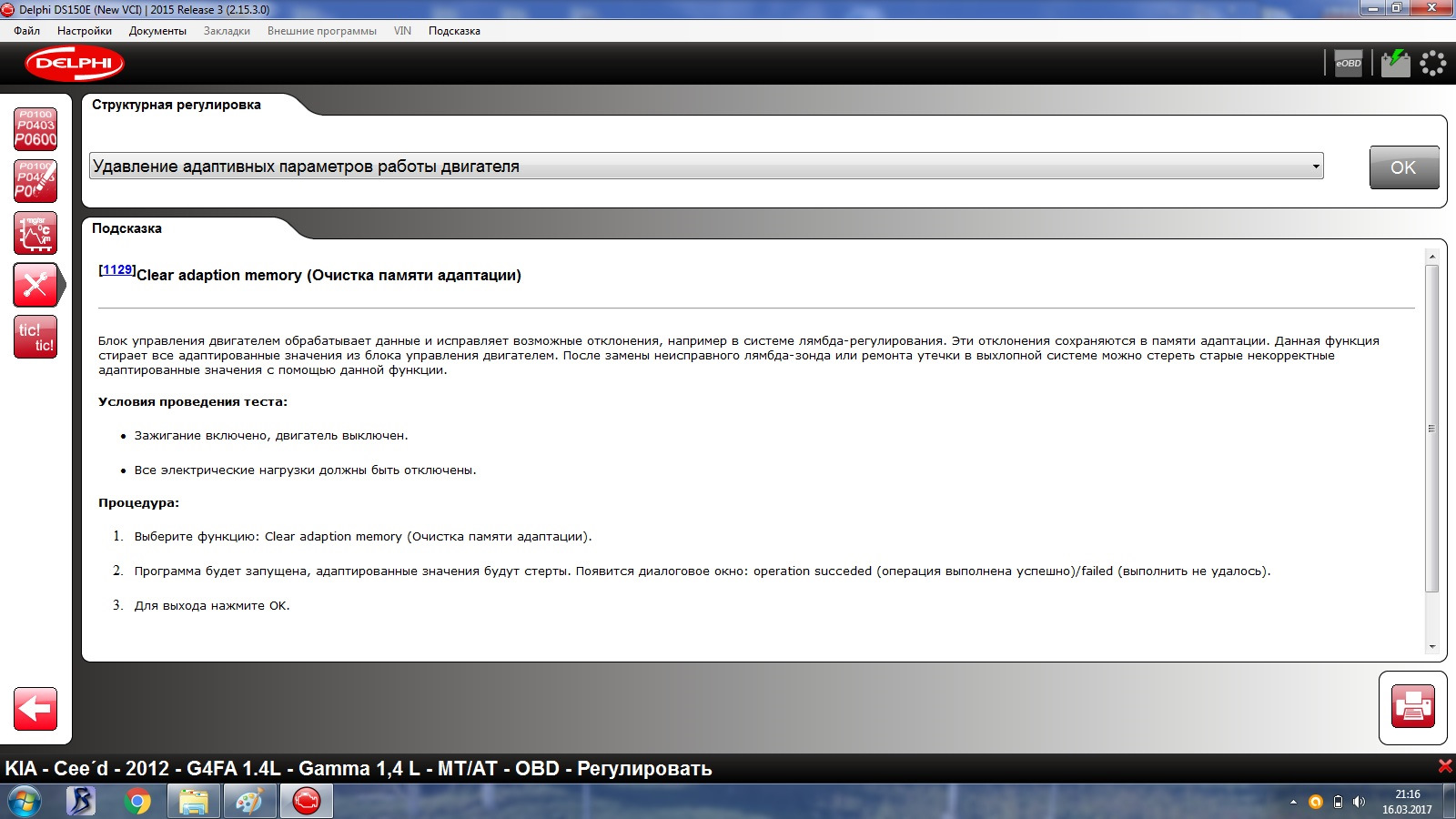
Task: Click the step starting 'Программа будет запущена'
Action: [x=703, y=571]
